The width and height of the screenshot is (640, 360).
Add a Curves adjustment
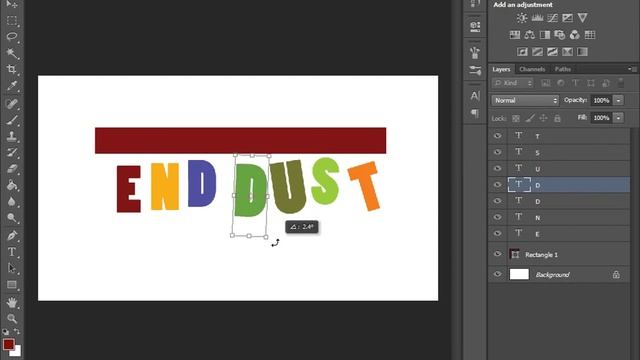(552, 18)
